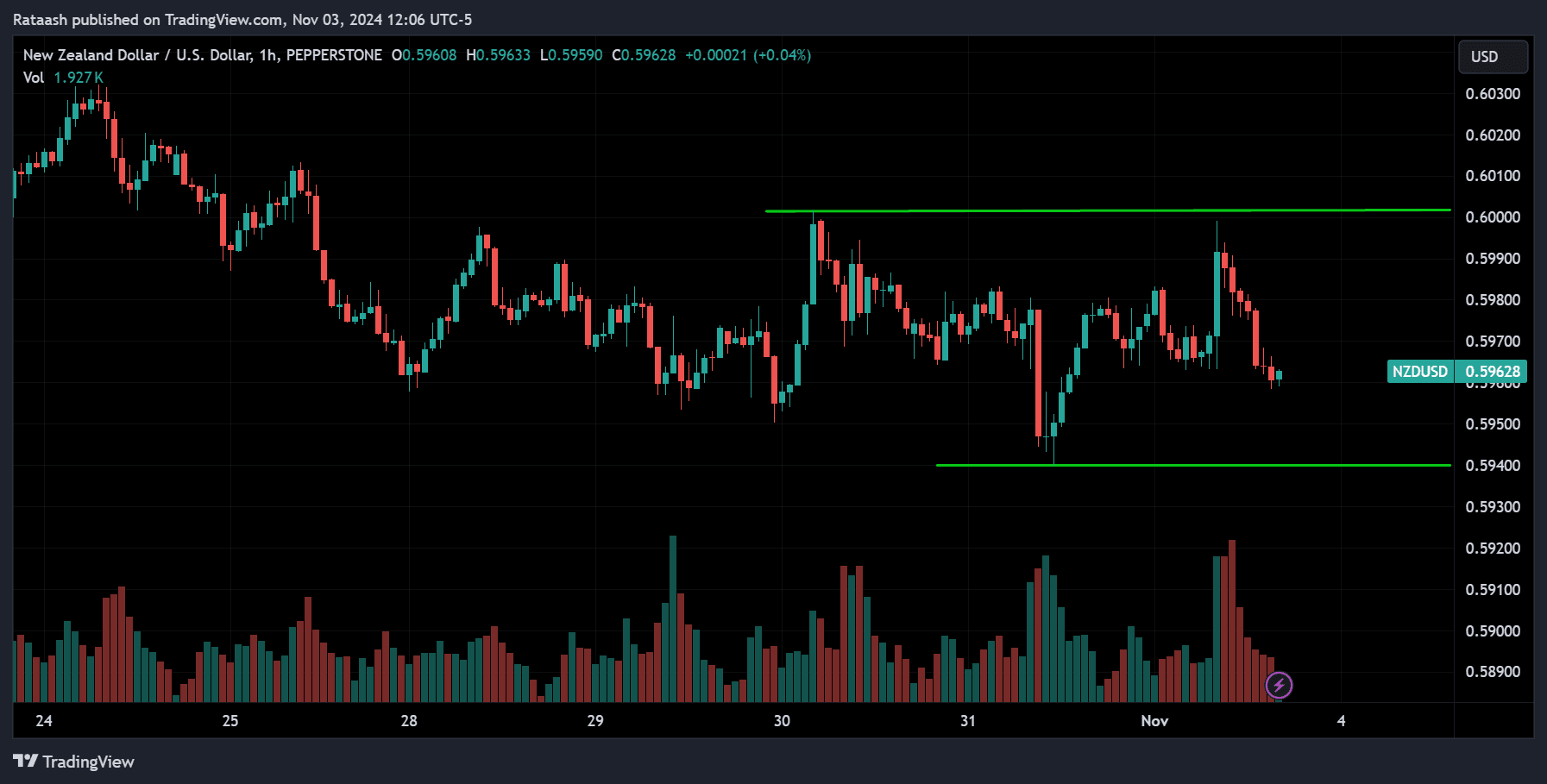Viewport: 1547px width, 784px height.
Task: Click the date label 28 on time axis
Action: [x=409, y=721]
